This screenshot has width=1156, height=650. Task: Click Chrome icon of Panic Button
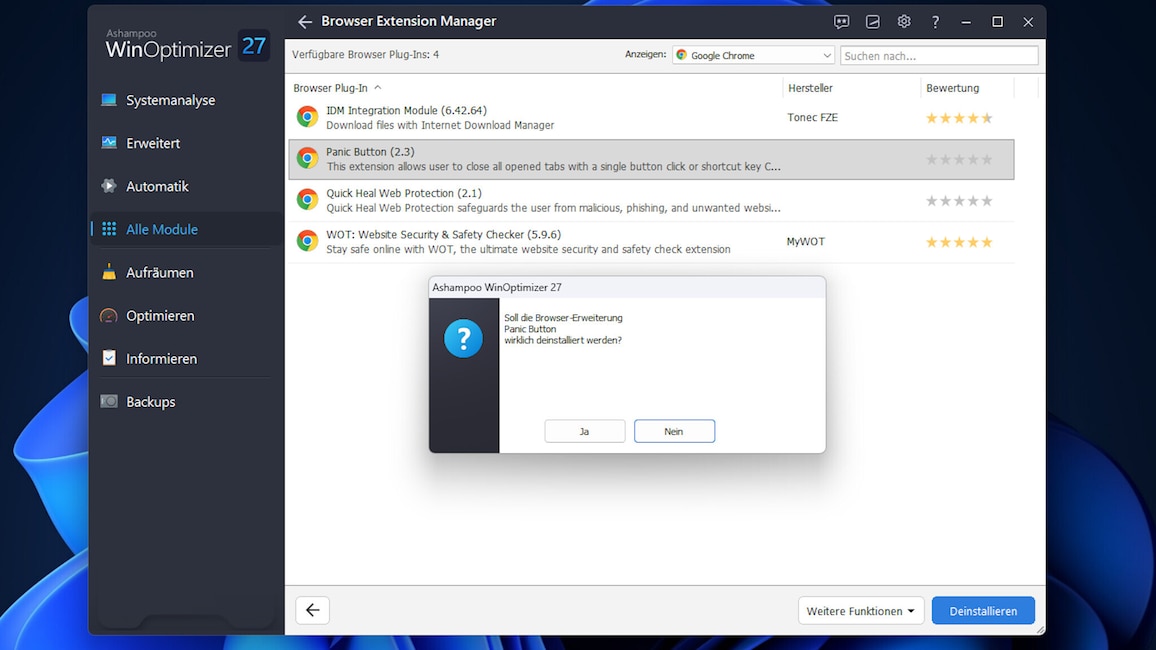coord(307,158)
